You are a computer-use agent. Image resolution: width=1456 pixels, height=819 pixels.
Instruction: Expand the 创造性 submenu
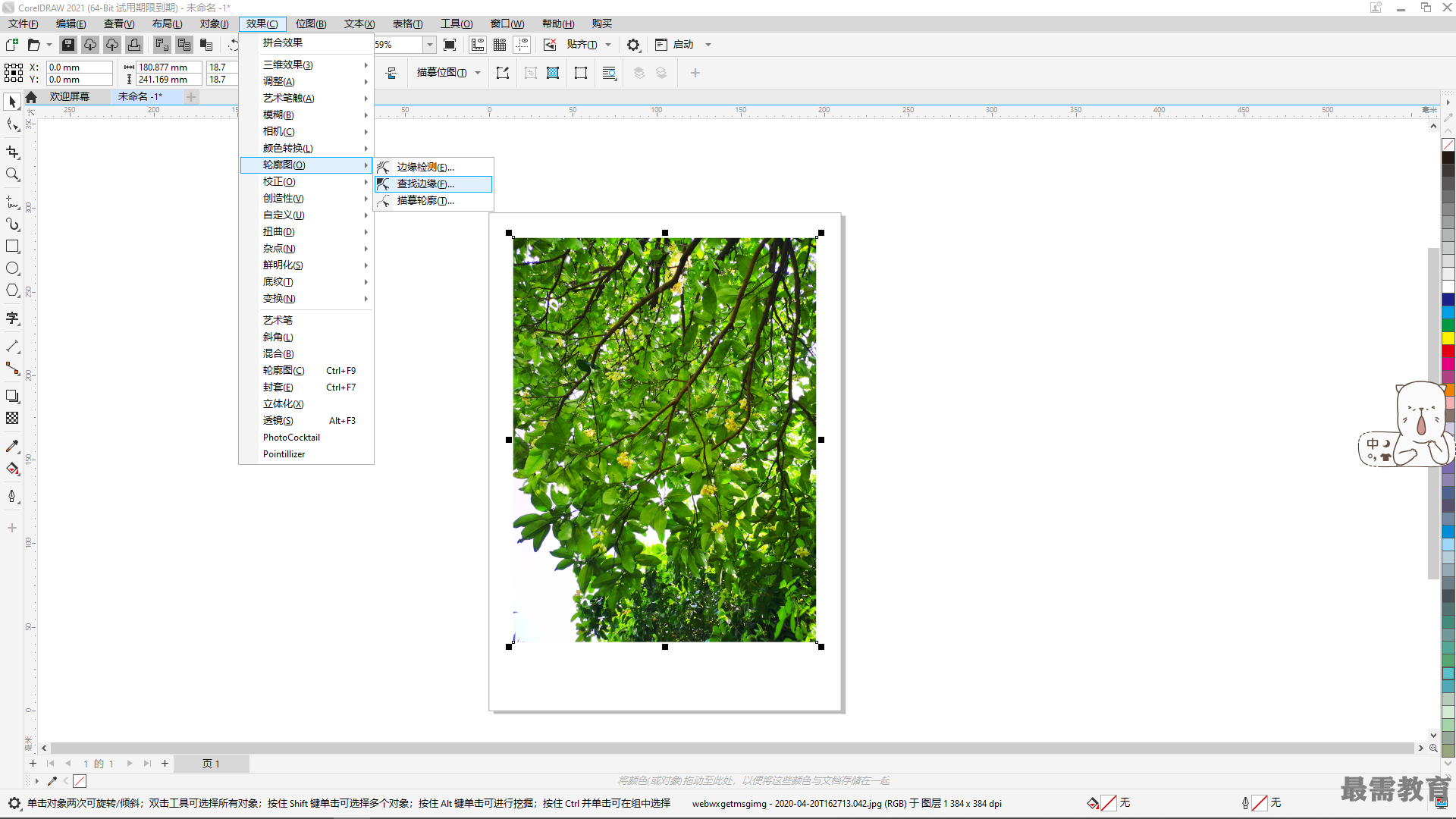click(306, 198)
